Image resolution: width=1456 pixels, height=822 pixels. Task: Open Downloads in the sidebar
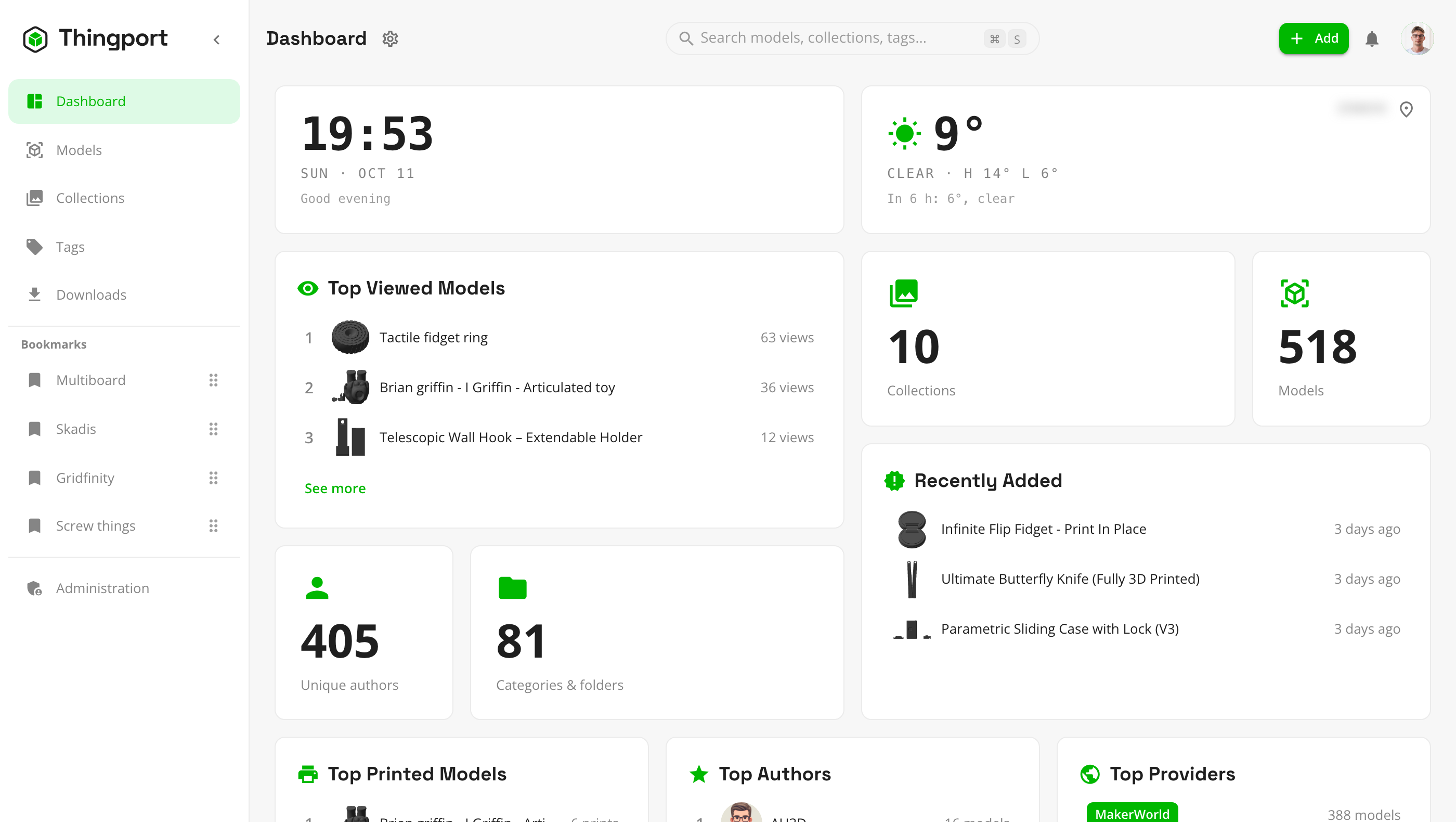tap(124, 294)
